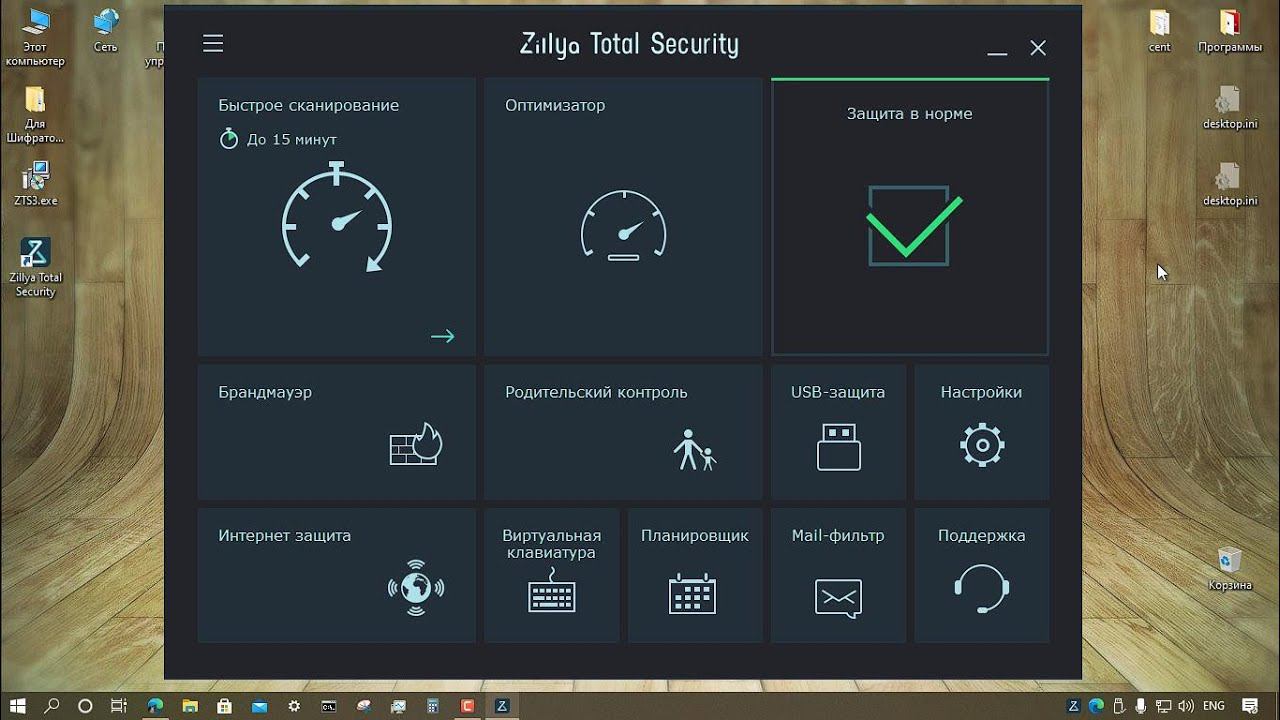Open the Поддержка headset icon

tap(981, 588)
